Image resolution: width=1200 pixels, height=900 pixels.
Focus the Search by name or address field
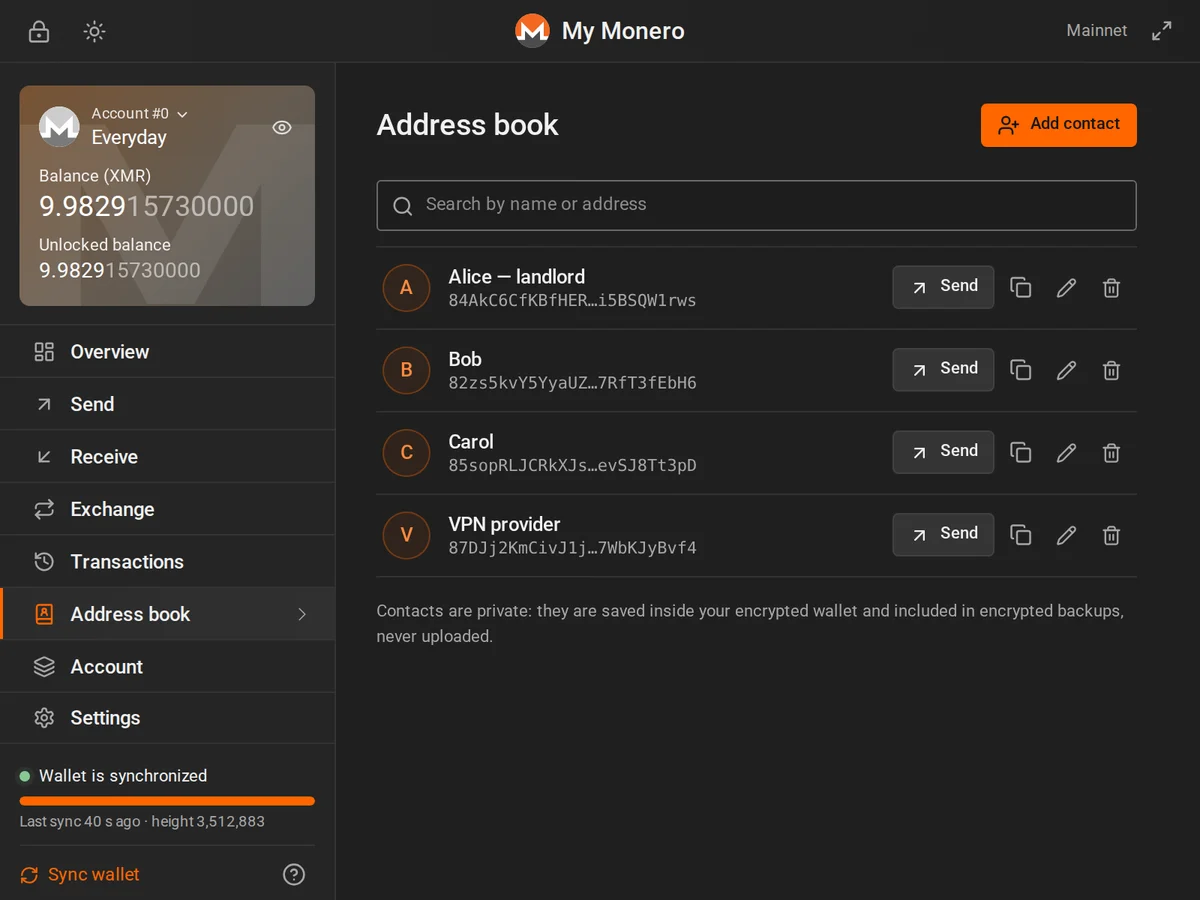pyautogui.click(x=757, y=205)
